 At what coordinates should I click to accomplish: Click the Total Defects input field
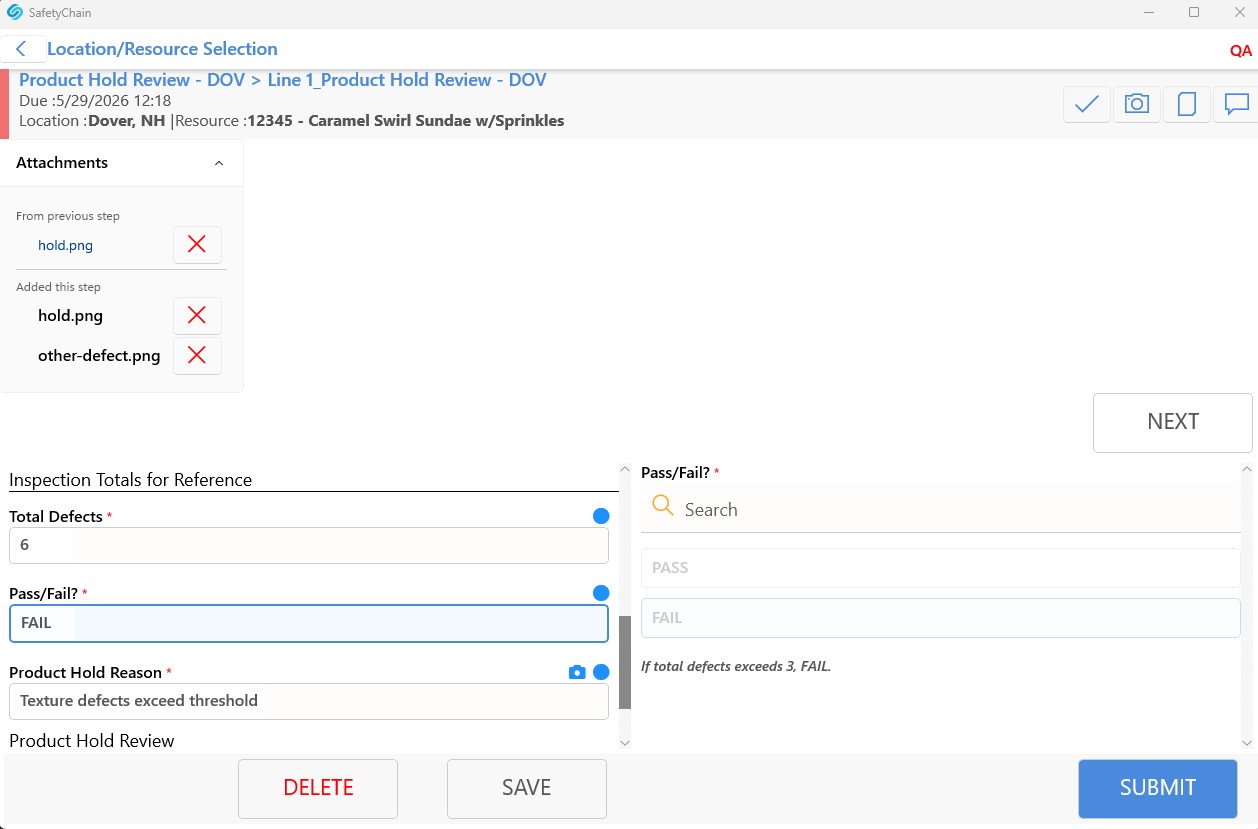(x=309, y=545)
